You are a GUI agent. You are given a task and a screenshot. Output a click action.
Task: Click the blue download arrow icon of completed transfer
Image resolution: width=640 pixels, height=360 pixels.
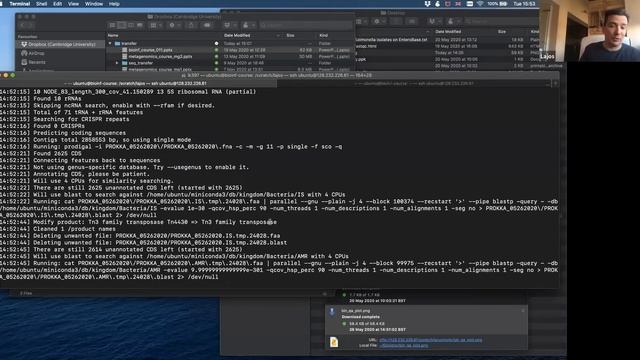pos(332,312)
